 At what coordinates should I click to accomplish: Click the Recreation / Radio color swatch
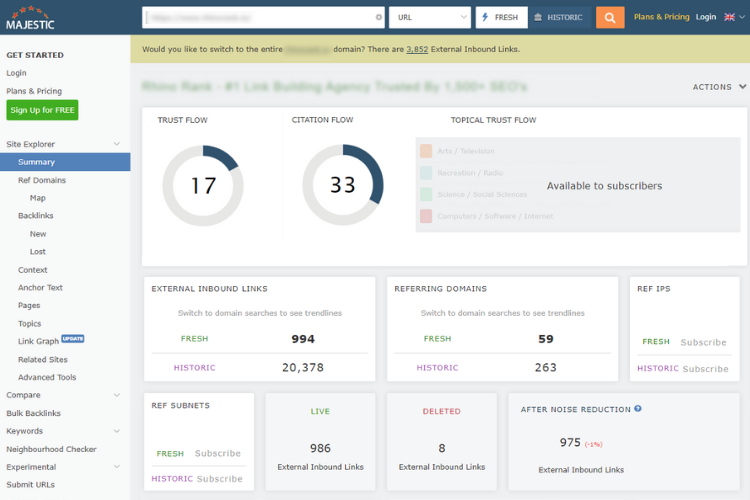[426, 173]
